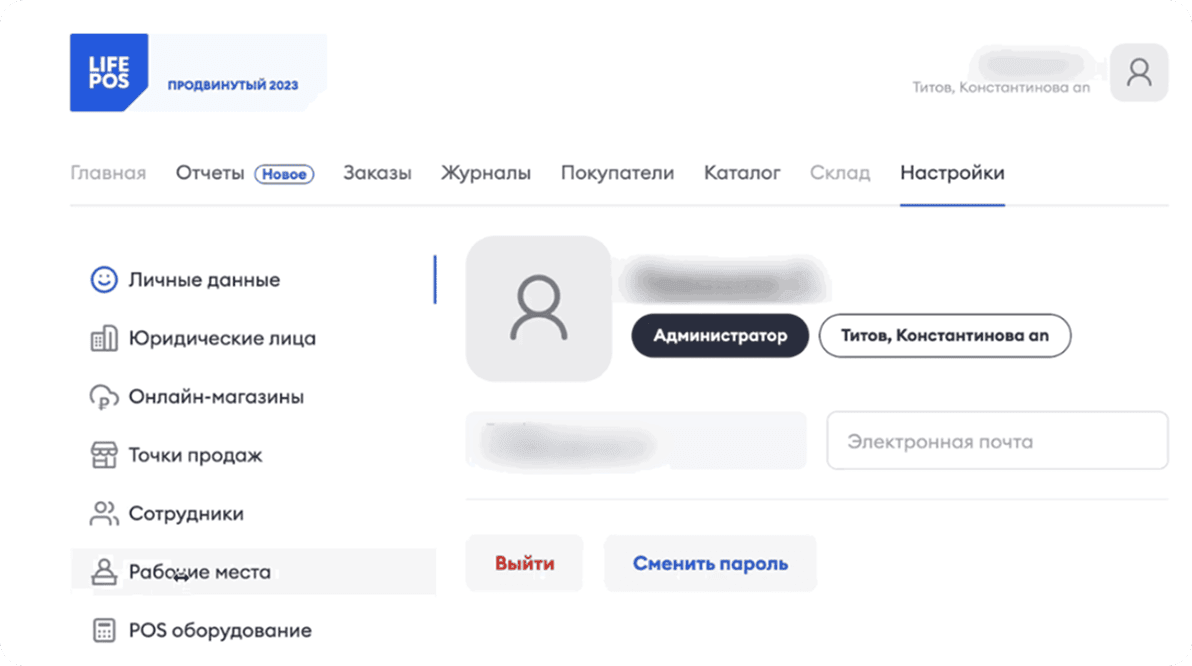Click the Сменить пароль button
The width and height of the screenshot is (1192, 666).
[710, 563]
